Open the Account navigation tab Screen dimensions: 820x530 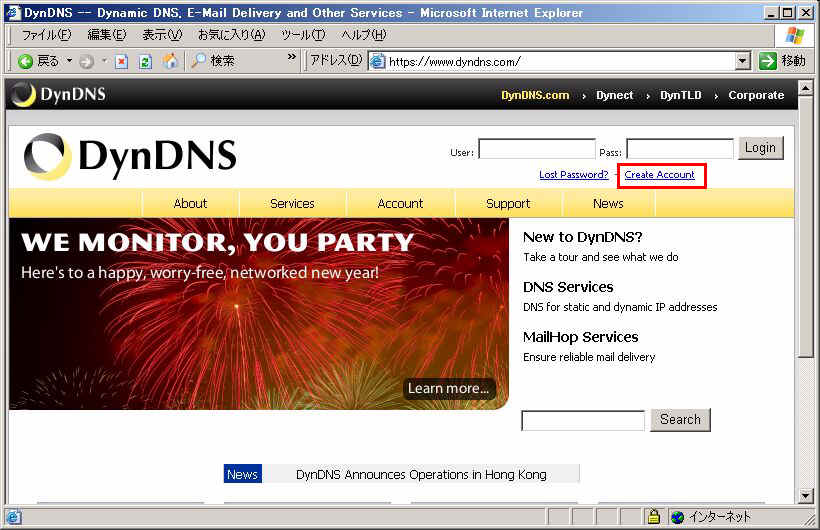(x=400, y=204)
